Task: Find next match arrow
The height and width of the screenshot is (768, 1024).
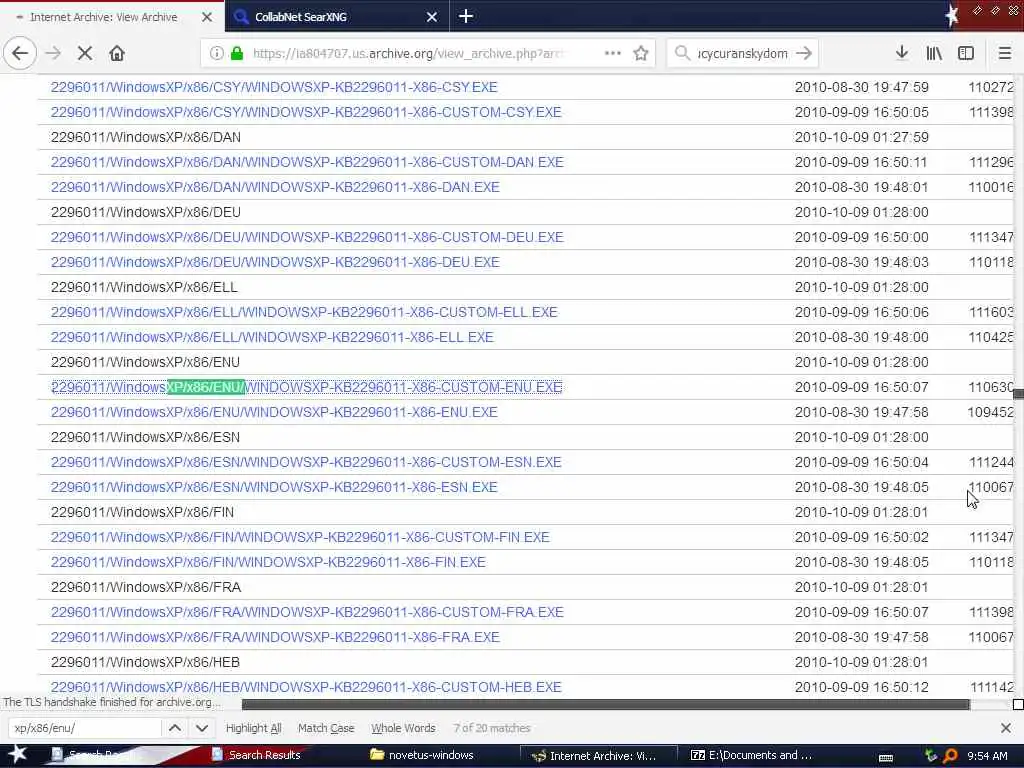Action: pyautogui.click(x=202, y=728)
